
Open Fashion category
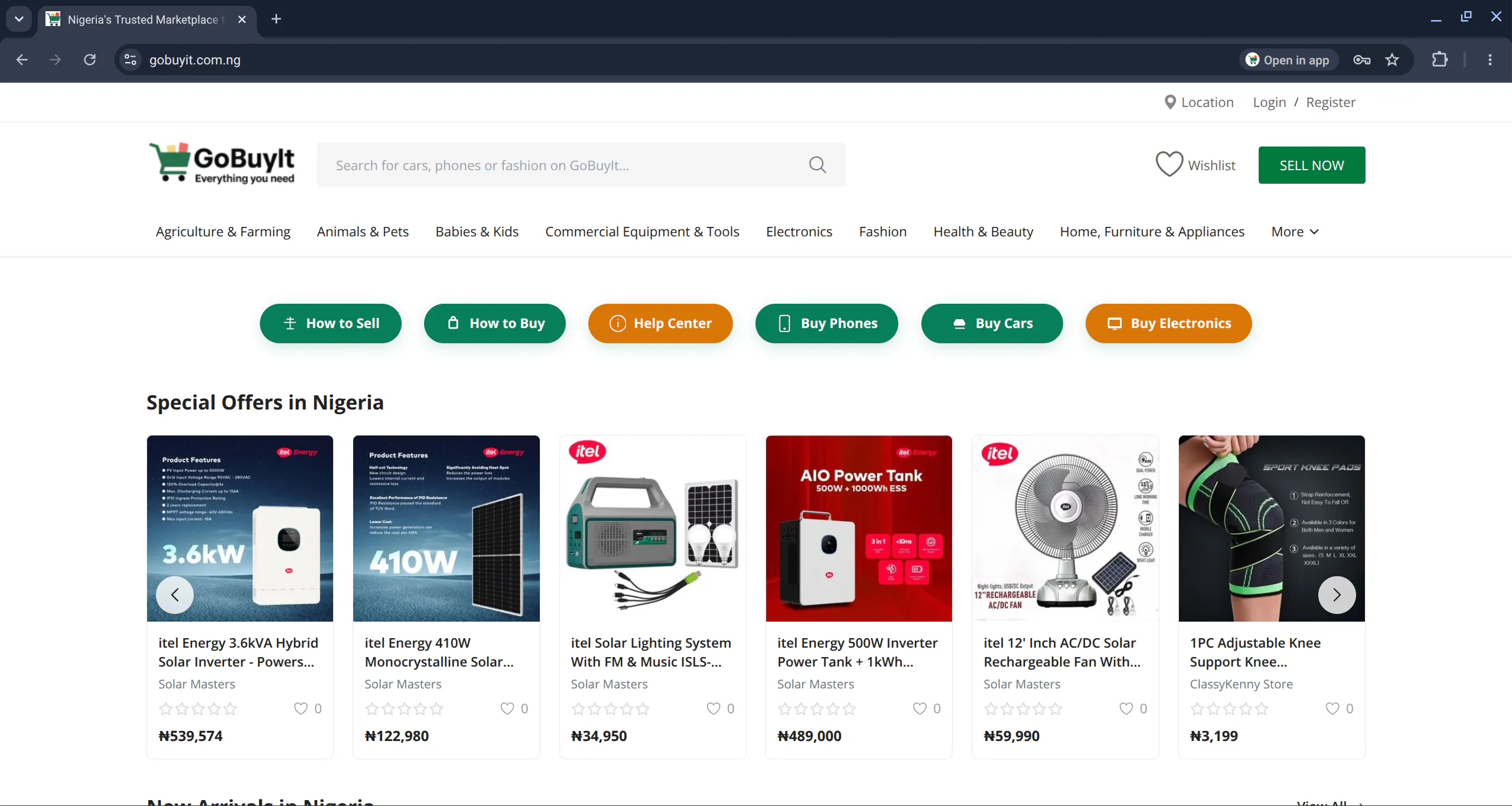882,232
